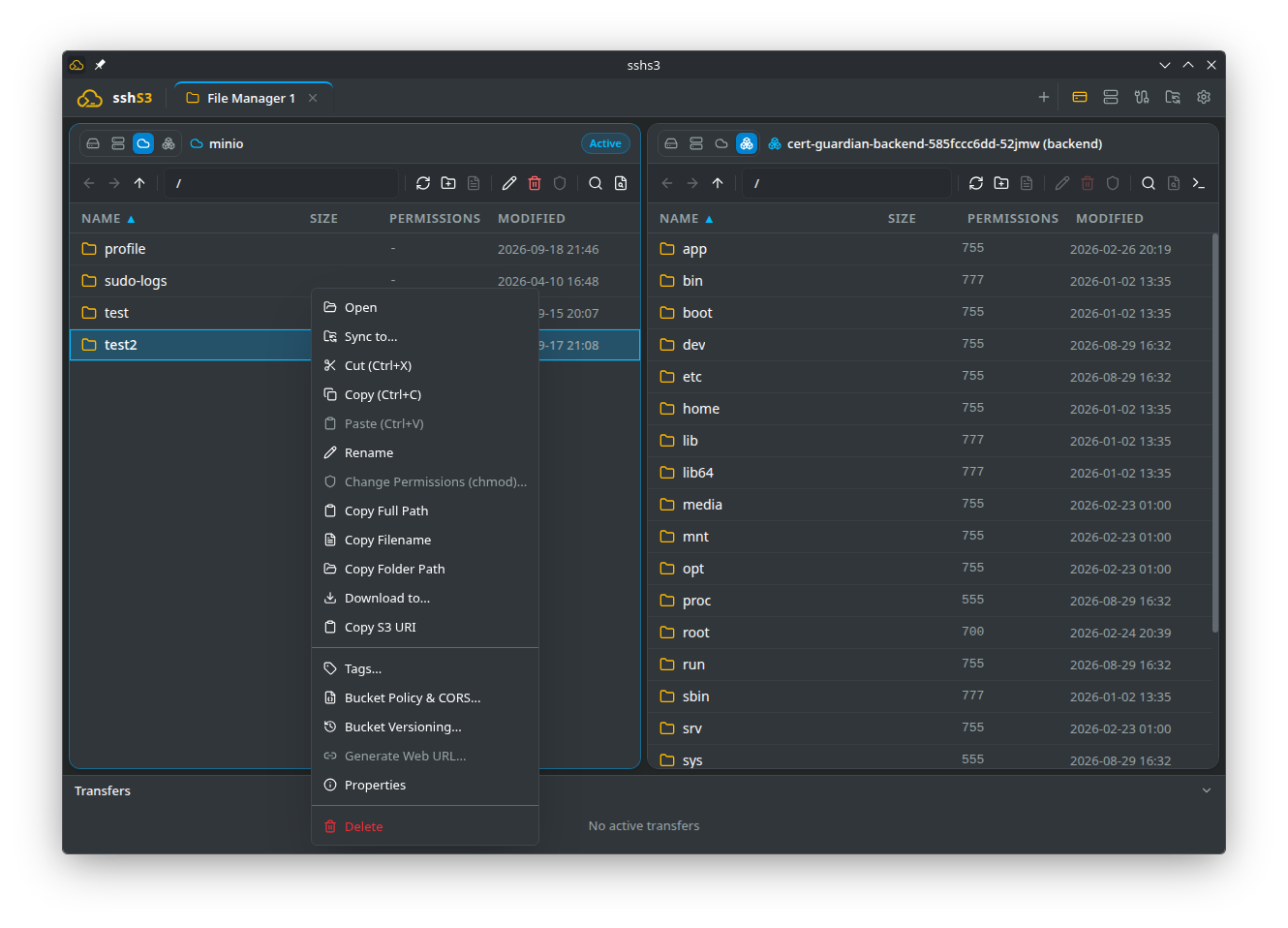Choose Copy Filename menu entry
The height and width of the screenshot is (928, 1288).
(x=425, y=540)
